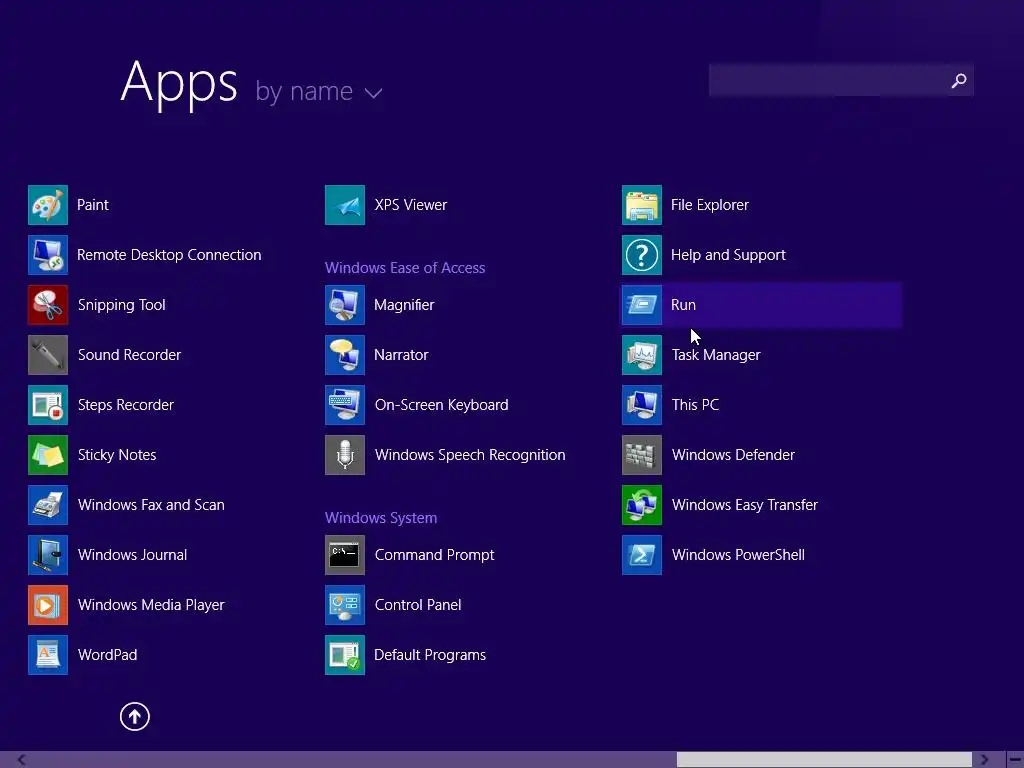Click the 'Sound Recorder' label
The width and height of the screenshot is (1024, 768).
tap(129, 355)
